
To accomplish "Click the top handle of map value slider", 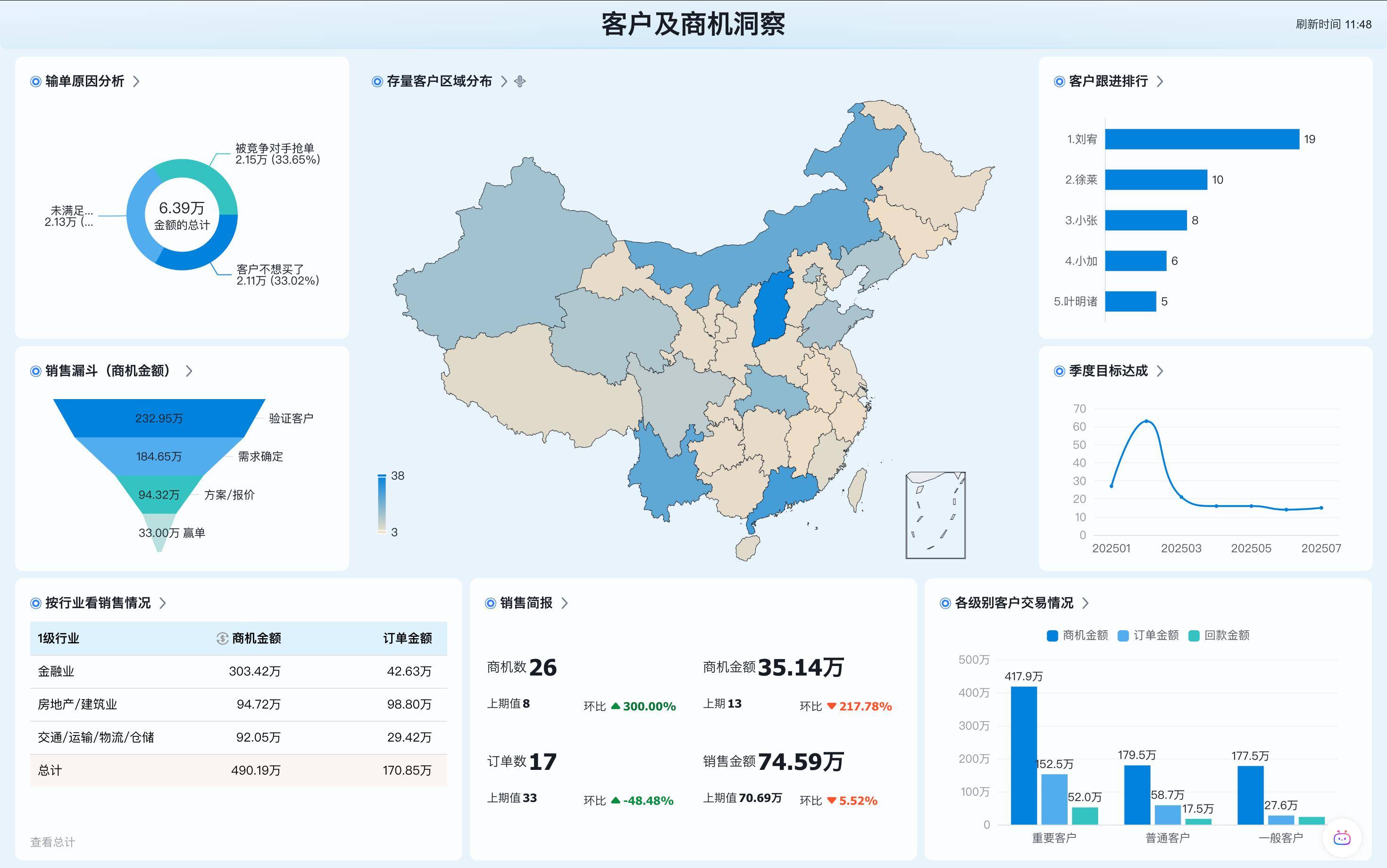I will 382,476.
